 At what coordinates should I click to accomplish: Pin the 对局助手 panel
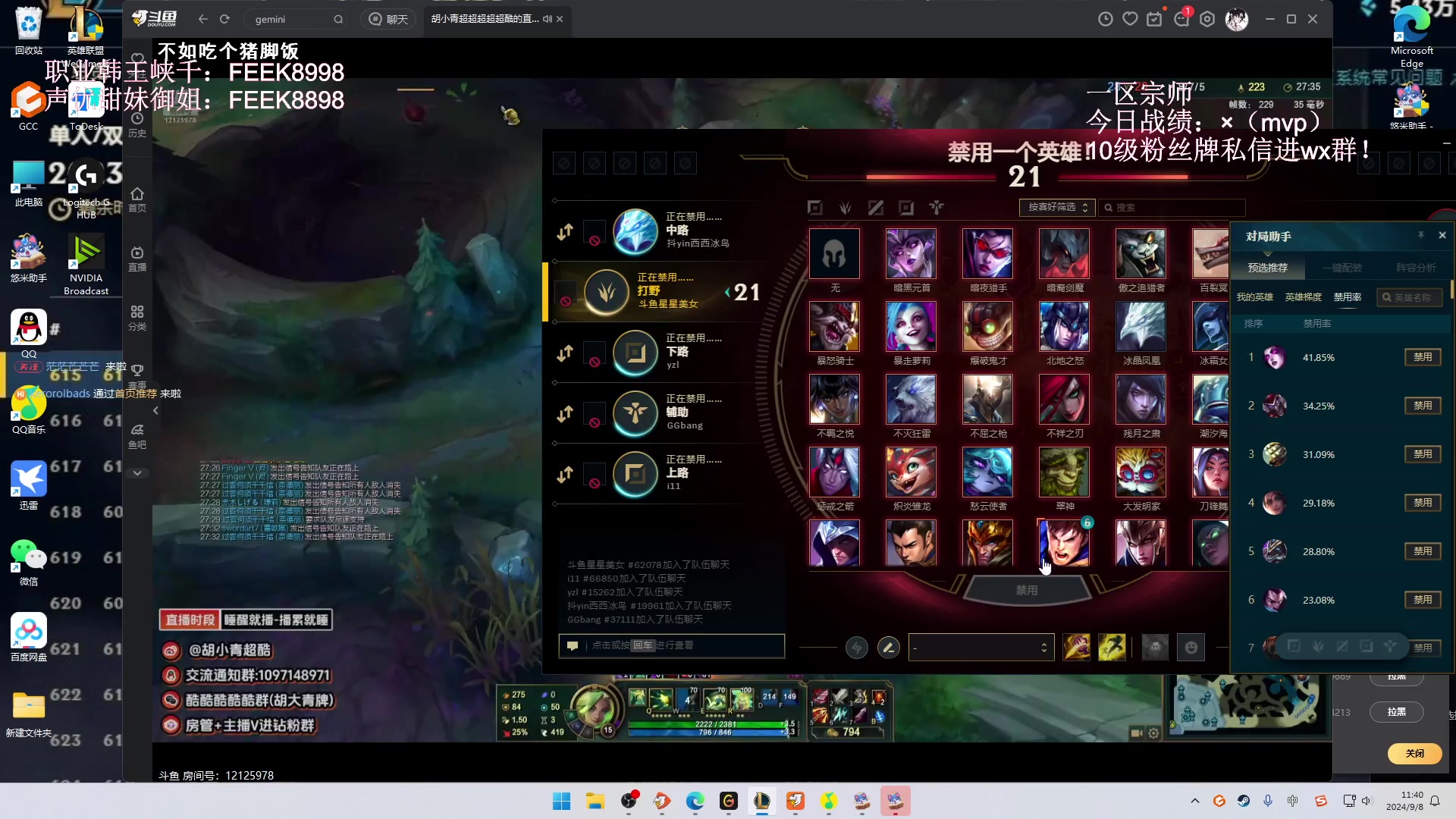(1421, 236)
